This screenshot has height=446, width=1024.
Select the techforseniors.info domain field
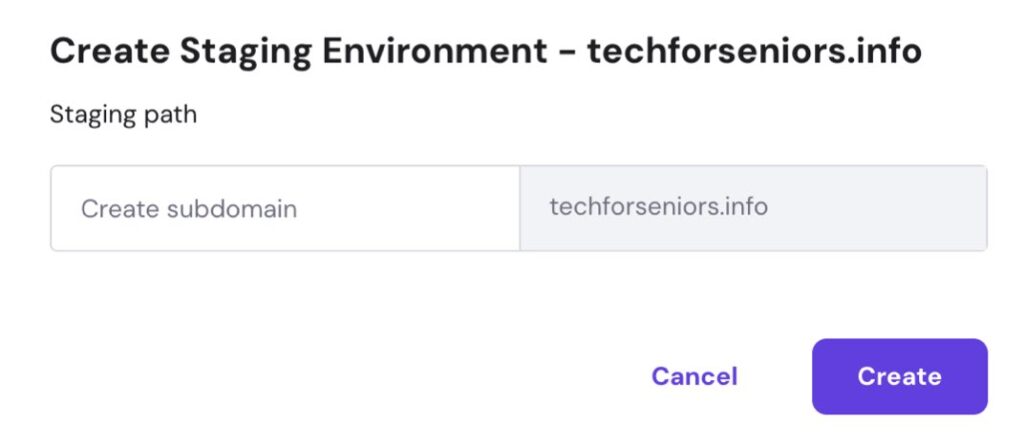point(753,208)
